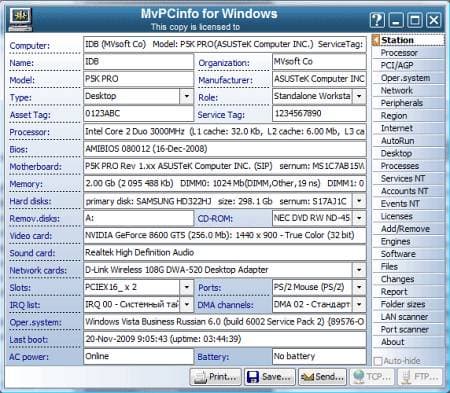Expand the Type dropdown showing Desktop
450x393 pixels.
point(187,96)
